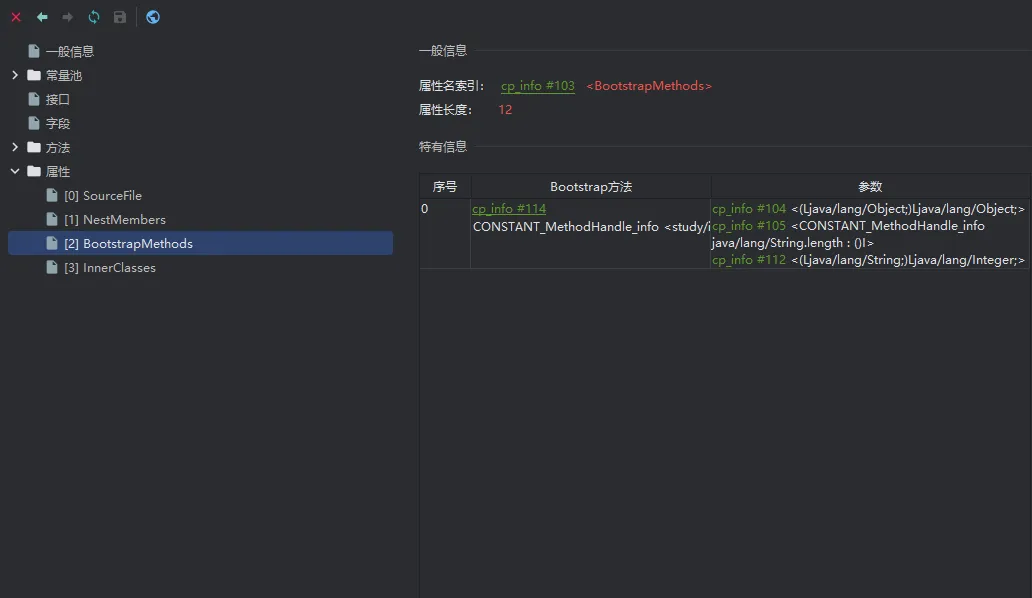Click the 参数 column header
This screenshot has width=1032, height=598.
[x=870, y=187]
